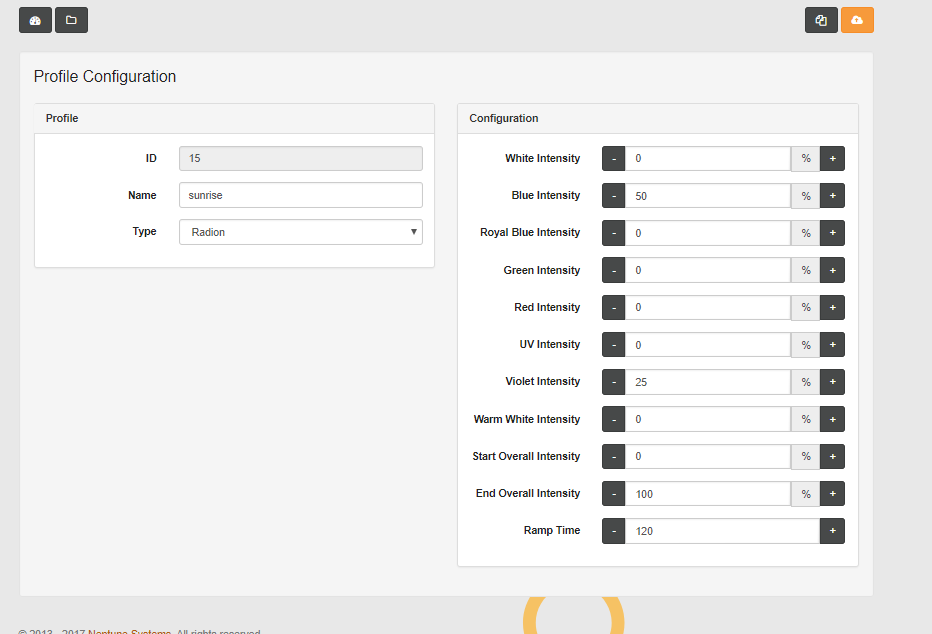The height and width of the screenshot is (634, 932).
Task: Click the orange cloud upload button
Action: pyautogui.click(x=857, y=20)
